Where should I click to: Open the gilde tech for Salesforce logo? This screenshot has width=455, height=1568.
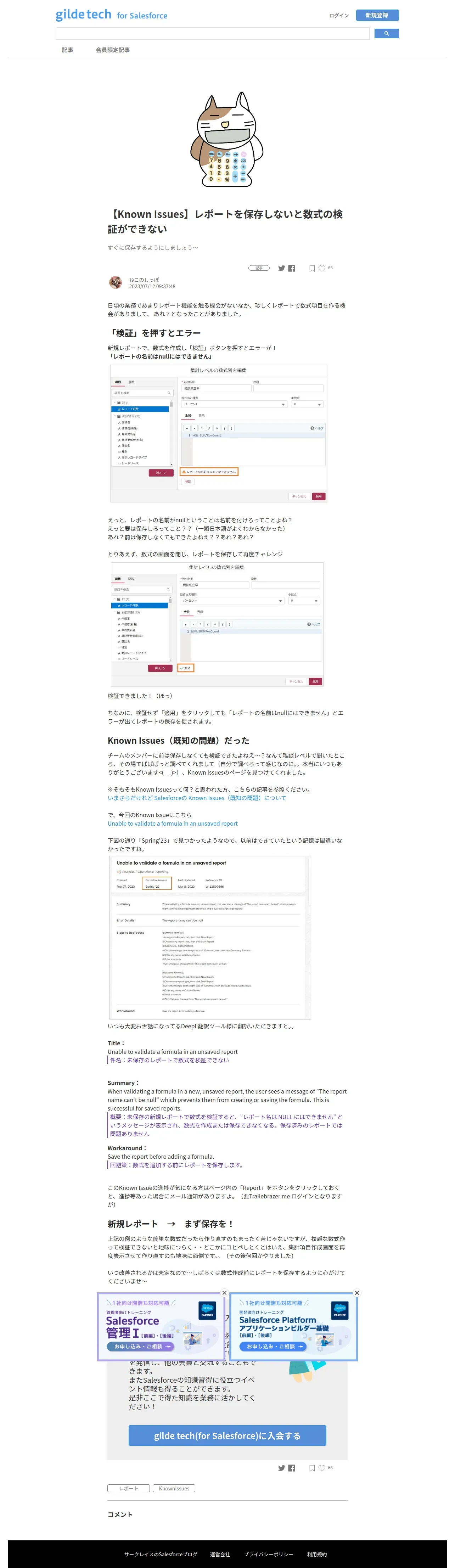point(112,15)
